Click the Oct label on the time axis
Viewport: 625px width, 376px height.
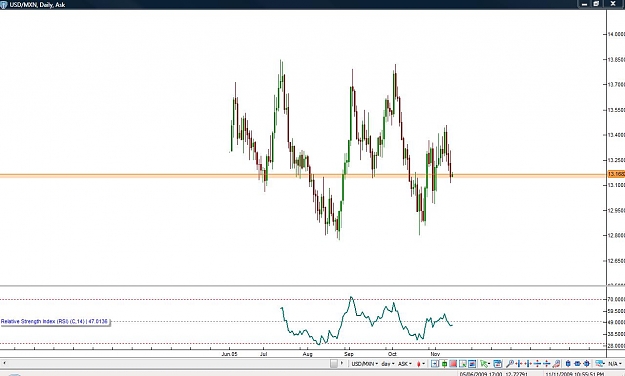pos(392,354)
